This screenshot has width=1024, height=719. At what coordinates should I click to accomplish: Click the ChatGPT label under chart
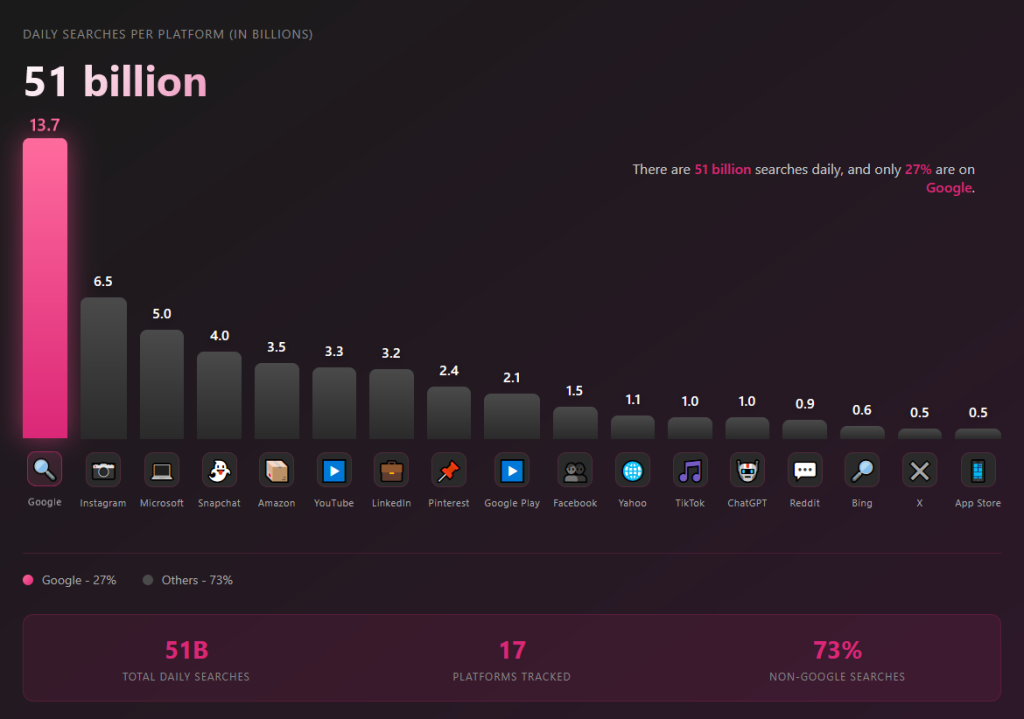coord(747,503)
